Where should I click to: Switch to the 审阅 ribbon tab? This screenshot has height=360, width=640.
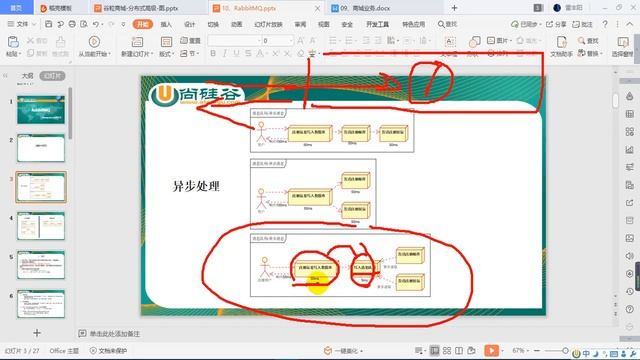point(300,24)
